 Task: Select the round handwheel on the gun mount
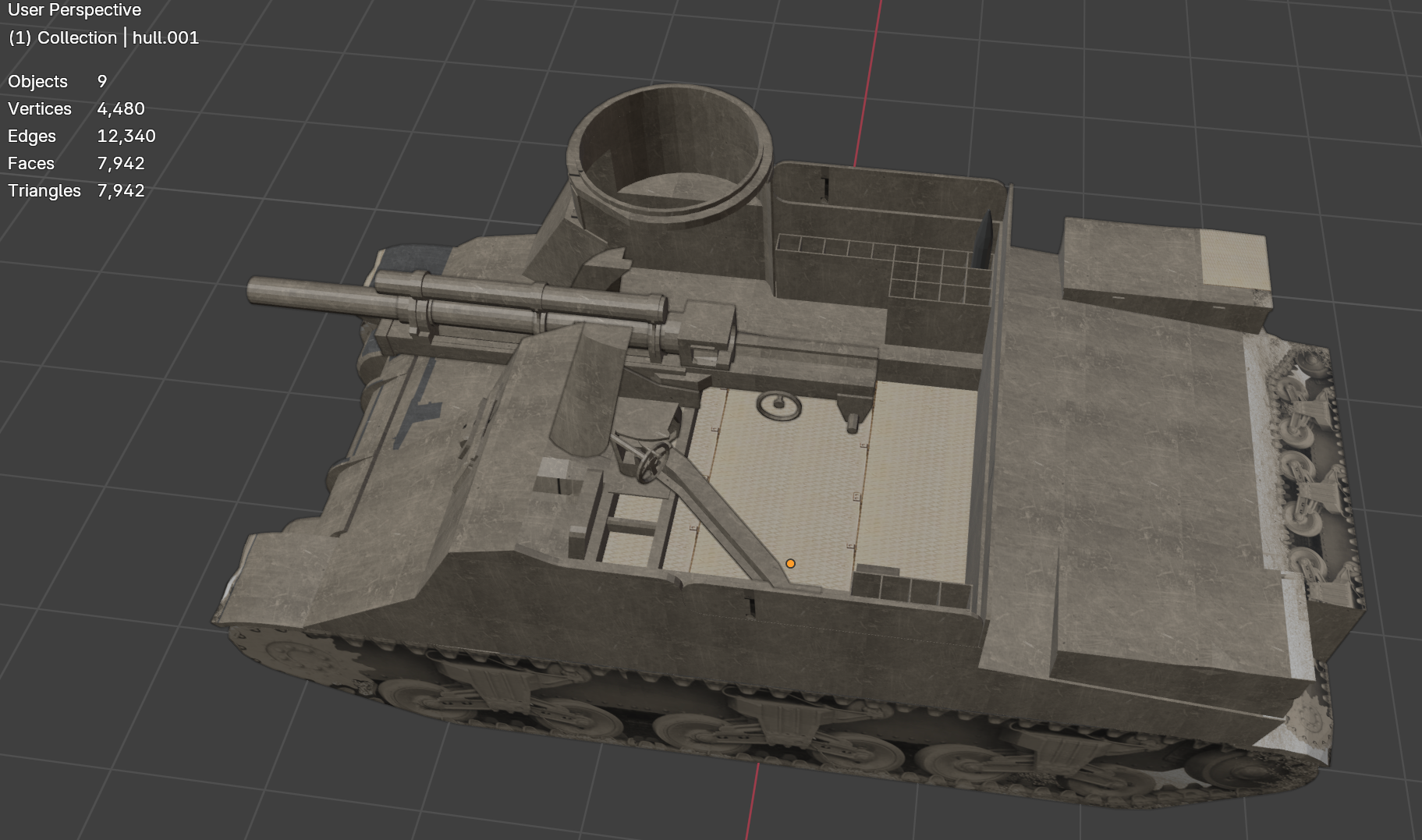pyautogui.click(x=652, y=463)
